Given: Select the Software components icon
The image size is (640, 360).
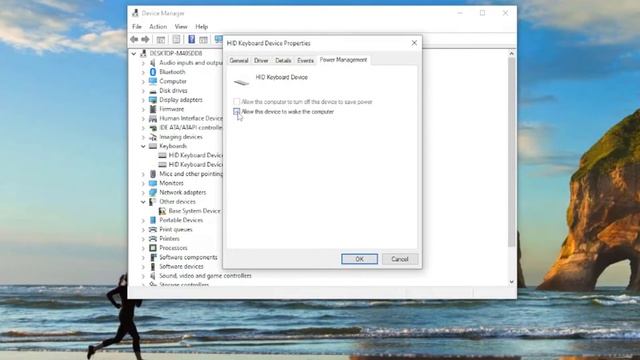Looking at the screenshot, I should 153,257.
